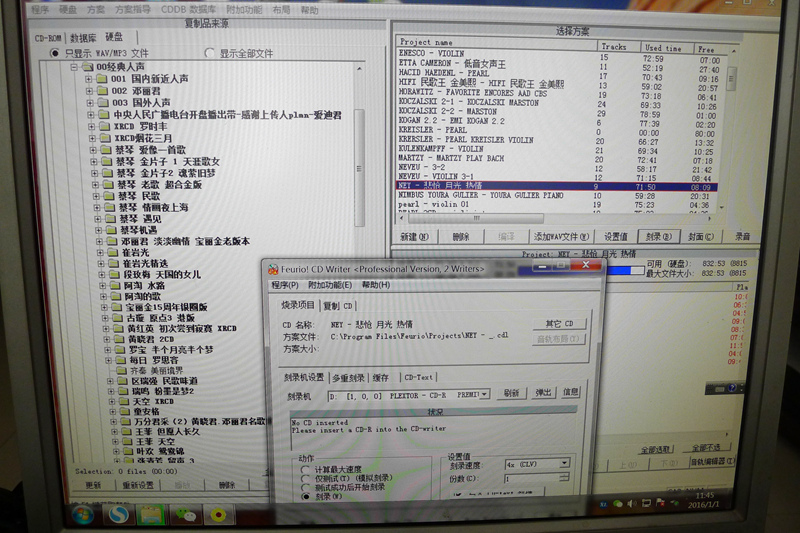Select 刻录(W) action radio button
The height and width of the screenshot is (533, 800).
coord(305,496)
